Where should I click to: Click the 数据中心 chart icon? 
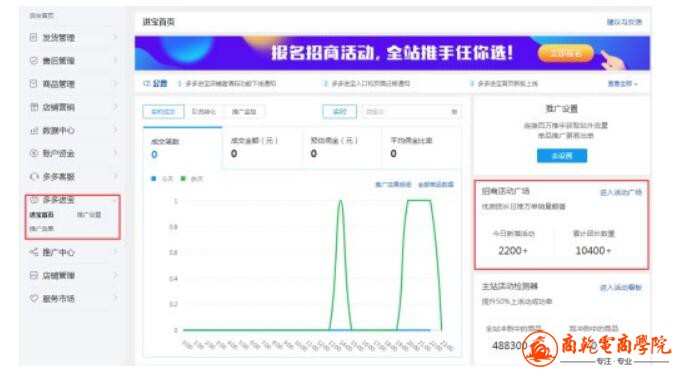coord(33,130)
